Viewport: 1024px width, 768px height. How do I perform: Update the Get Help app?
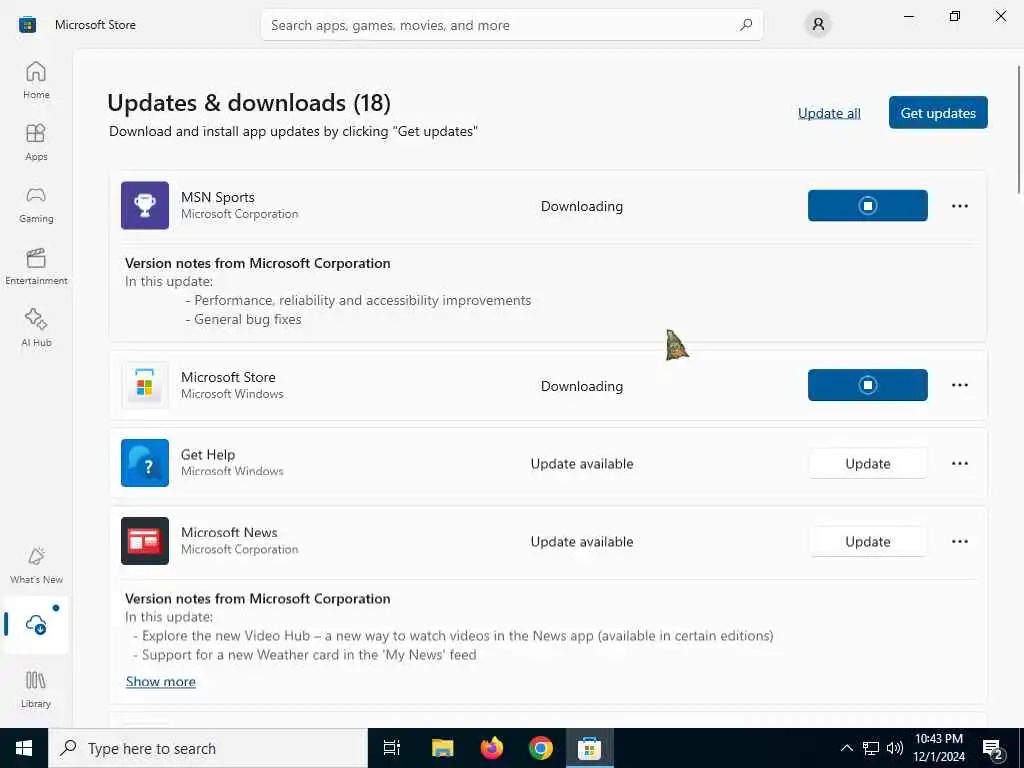click(x=867, y=463)
